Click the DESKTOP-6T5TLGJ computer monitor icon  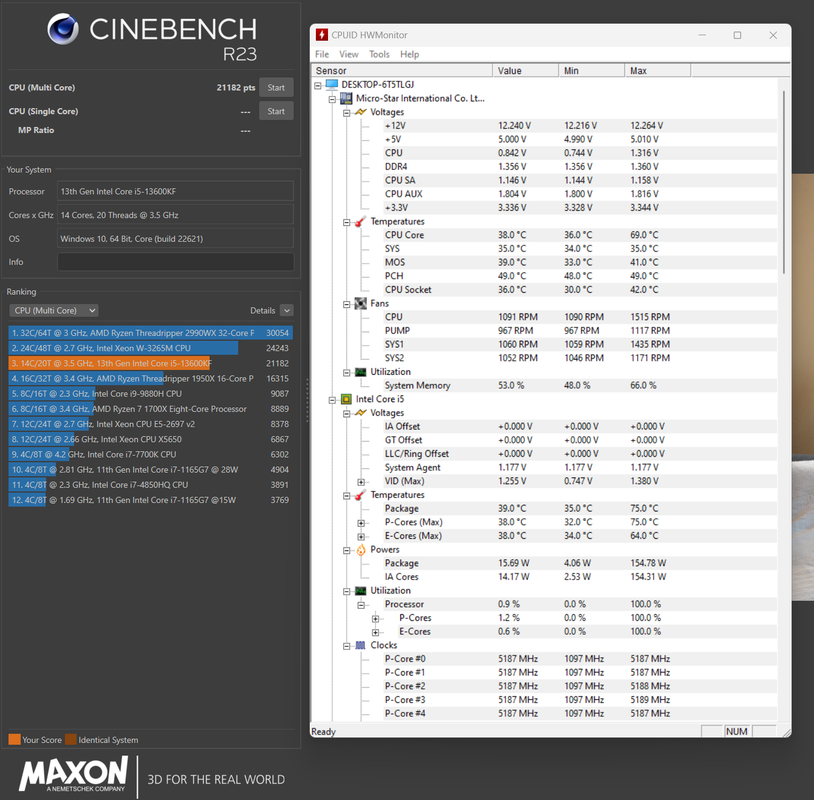(332, 85)
